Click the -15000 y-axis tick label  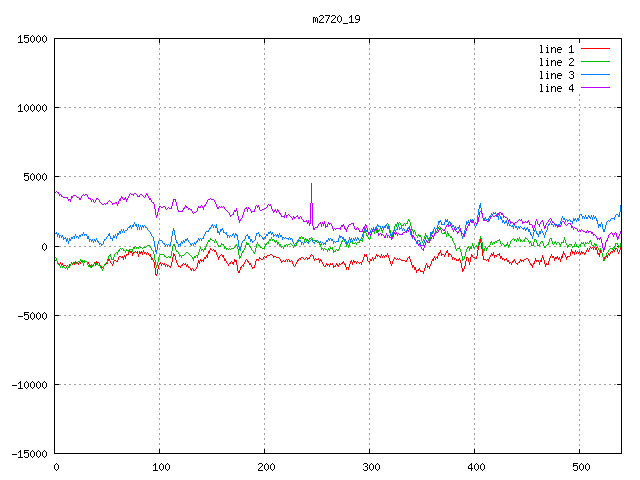pos(28,453)
